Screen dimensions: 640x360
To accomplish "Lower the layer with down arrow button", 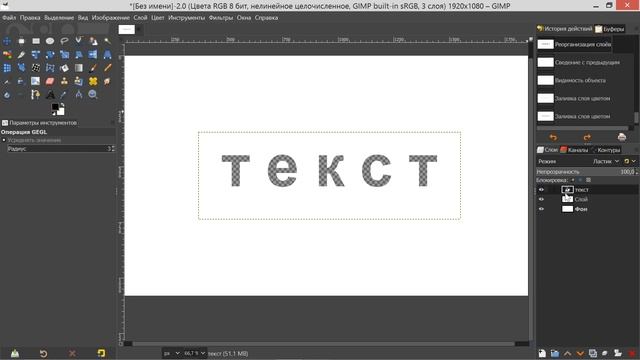I will tap(580, 353).
